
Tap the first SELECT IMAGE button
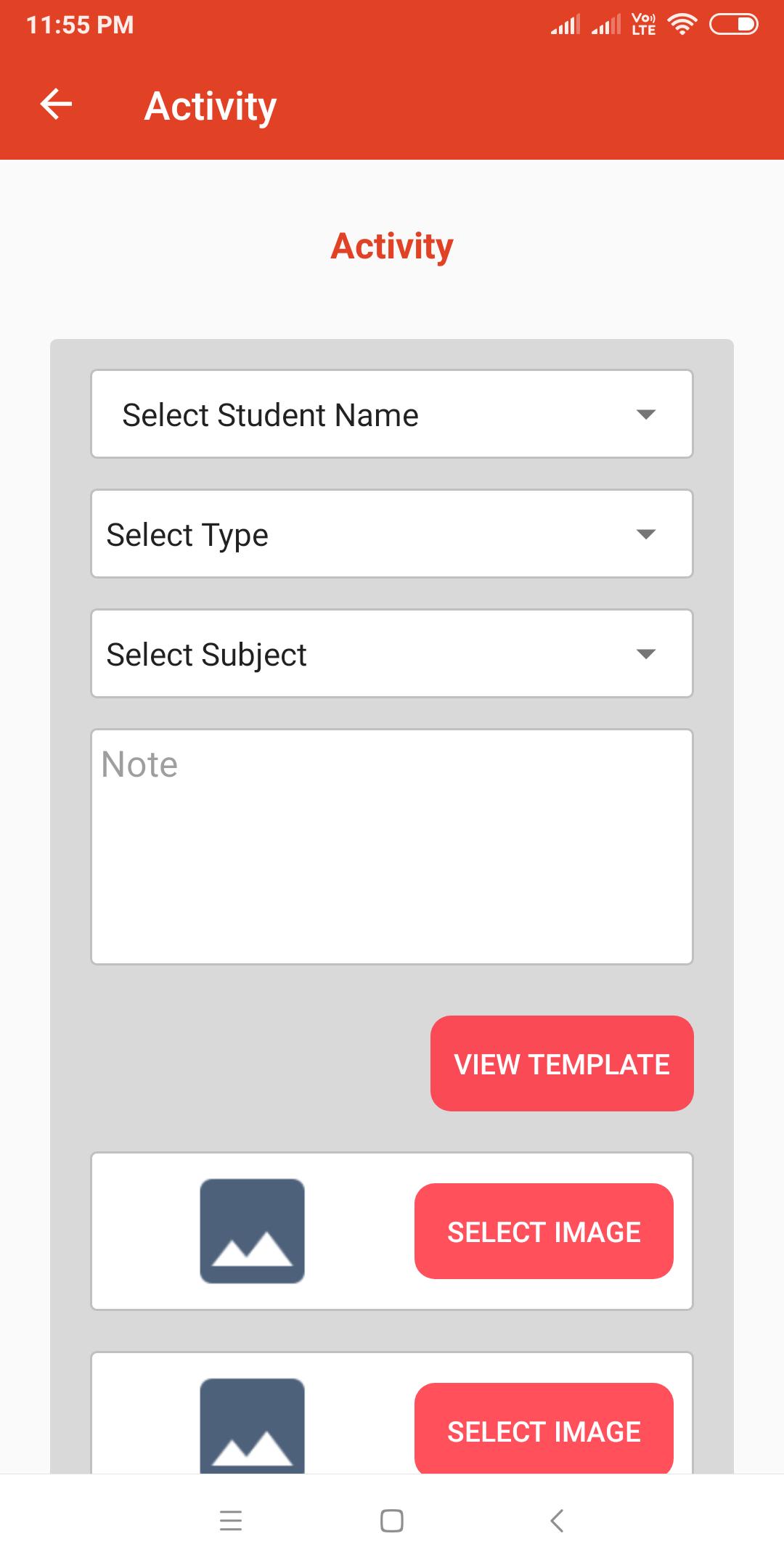point(544,1231)
